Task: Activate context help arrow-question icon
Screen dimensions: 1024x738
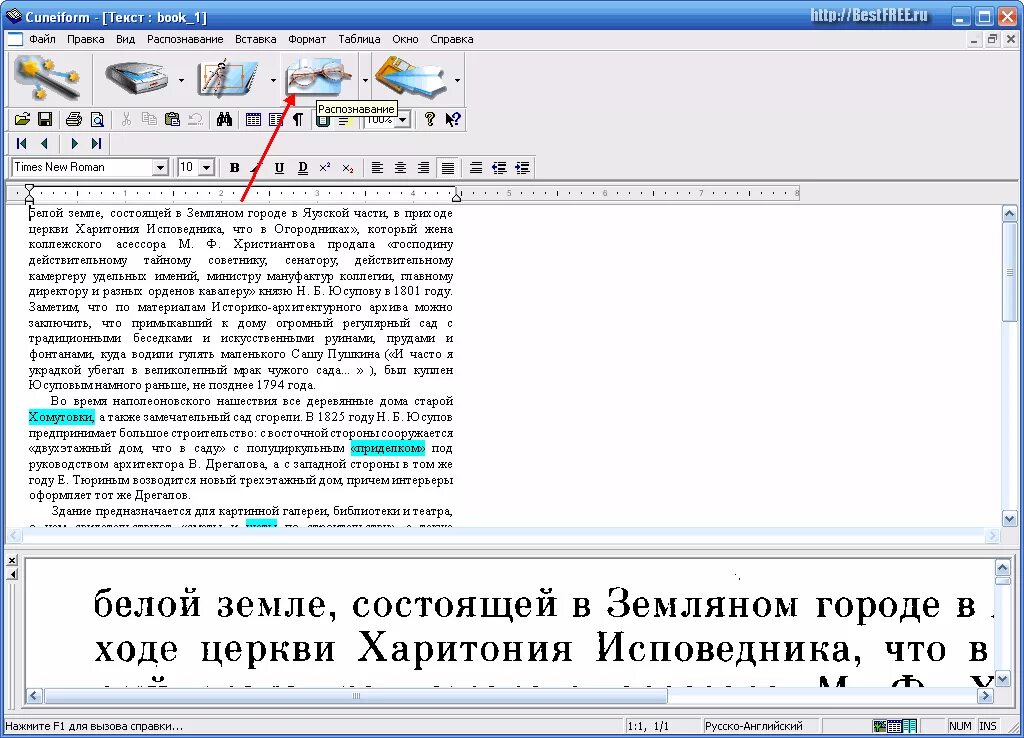Action: point(453,120)
